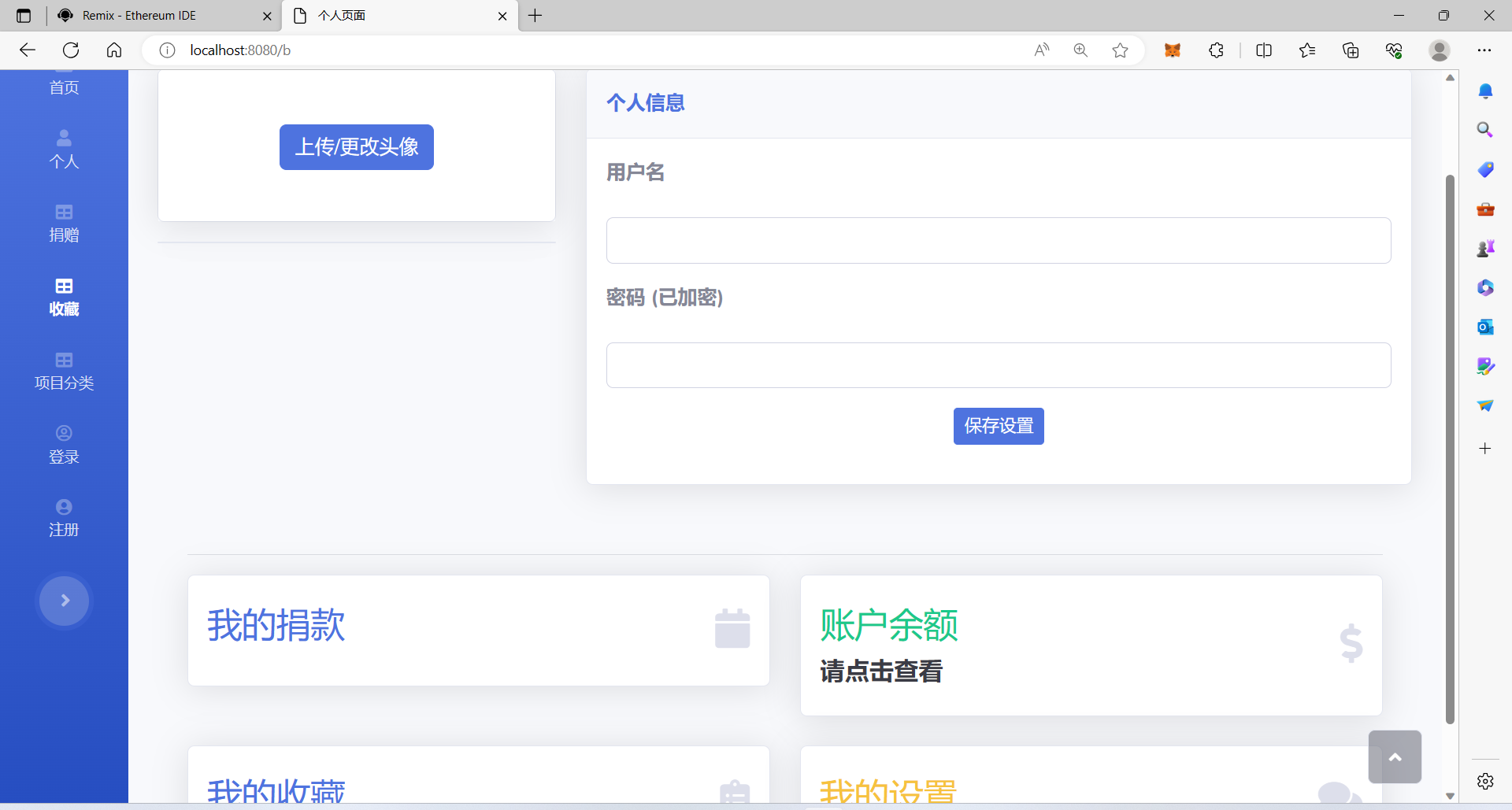Click the vertical scrollbar thumb
This screenshot has height=810, width=1512.
(x=1450, y=449)
